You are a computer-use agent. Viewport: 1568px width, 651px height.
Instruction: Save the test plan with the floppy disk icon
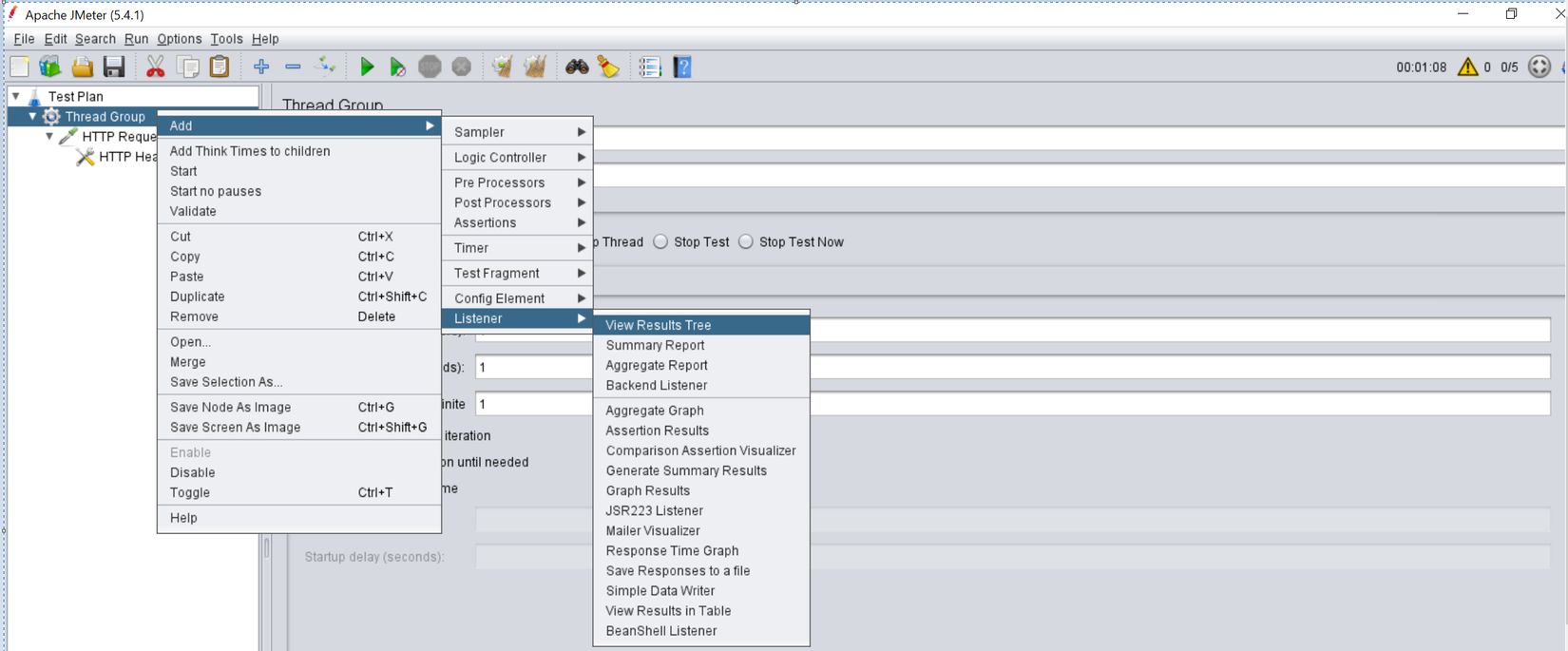114,67
